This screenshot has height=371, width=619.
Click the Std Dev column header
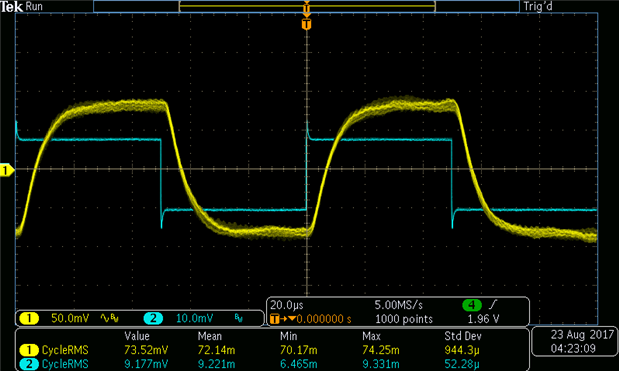[463, 336]
